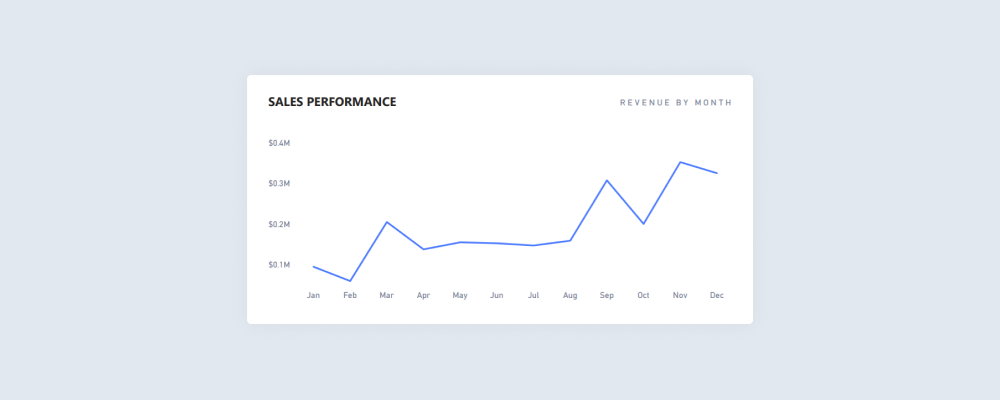The height and width of the screenshot is (400, 1000).
Task: Select the Aug month label
Action: coord(570,296)
